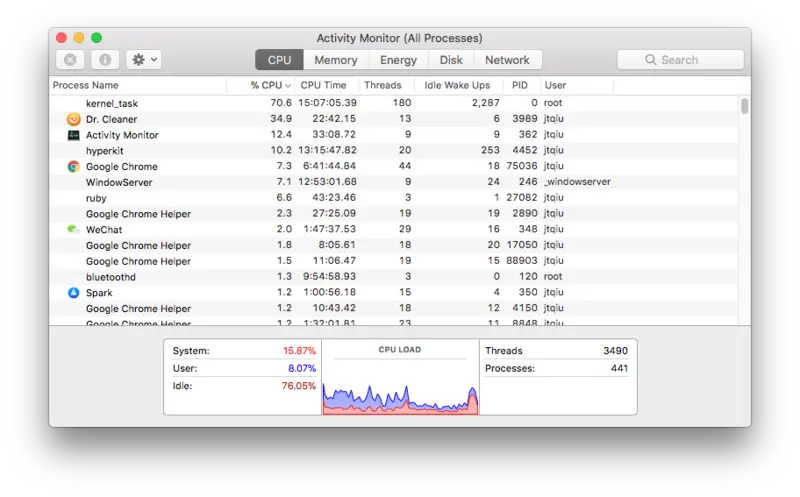This screenshot has width=800, height=497.
Task: Click the green zoom window button
Action: [x=96, y=38]
